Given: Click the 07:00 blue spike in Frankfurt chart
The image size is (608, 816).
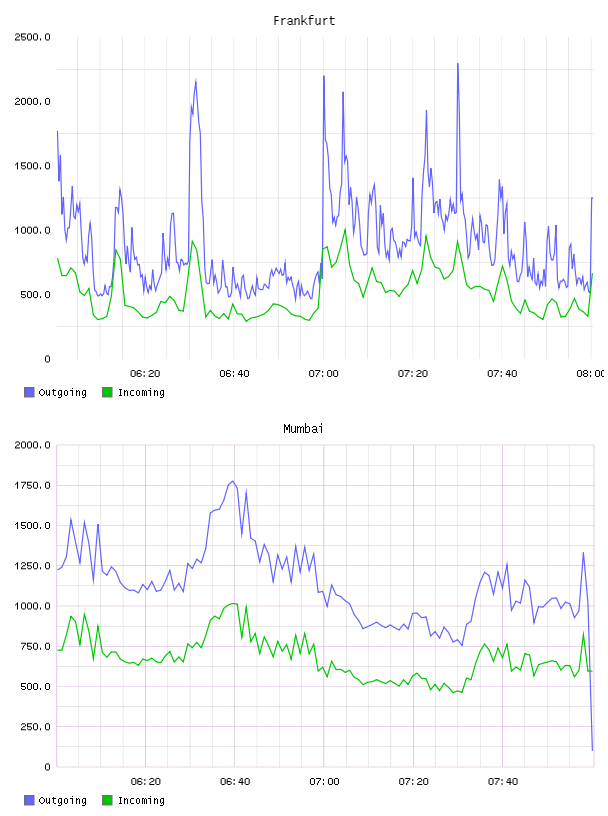Looking at the screenshot, I should tap(324, 76).
